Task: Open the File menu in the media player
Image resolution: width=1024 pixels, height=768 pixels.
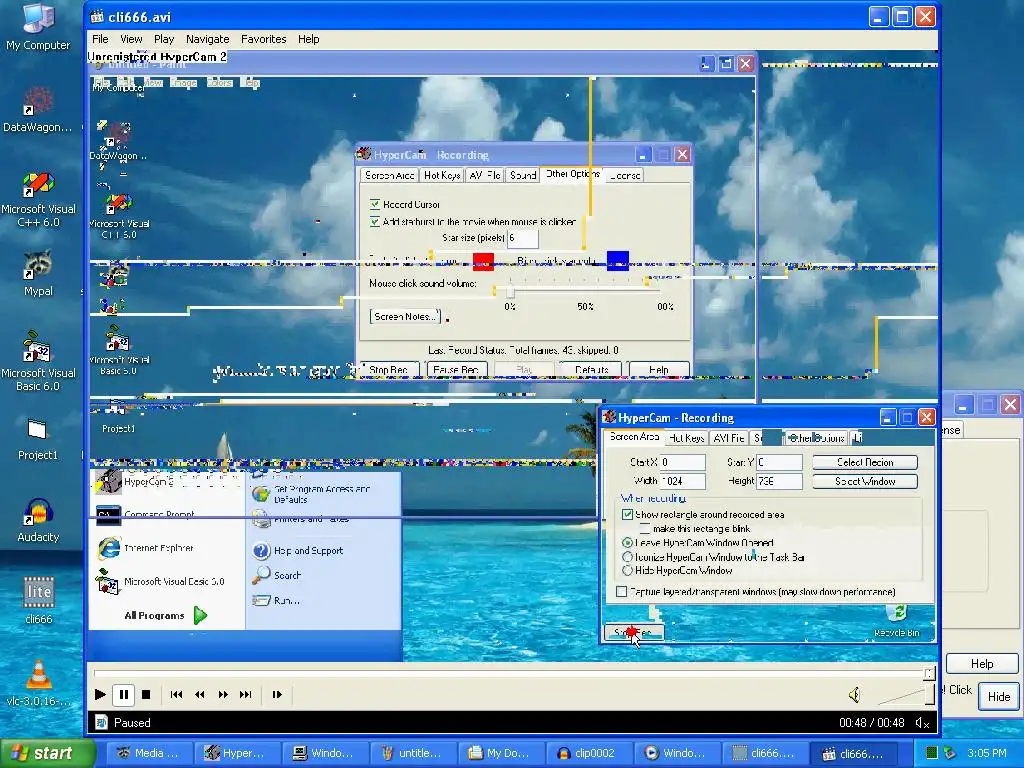Action: (100, 39)
